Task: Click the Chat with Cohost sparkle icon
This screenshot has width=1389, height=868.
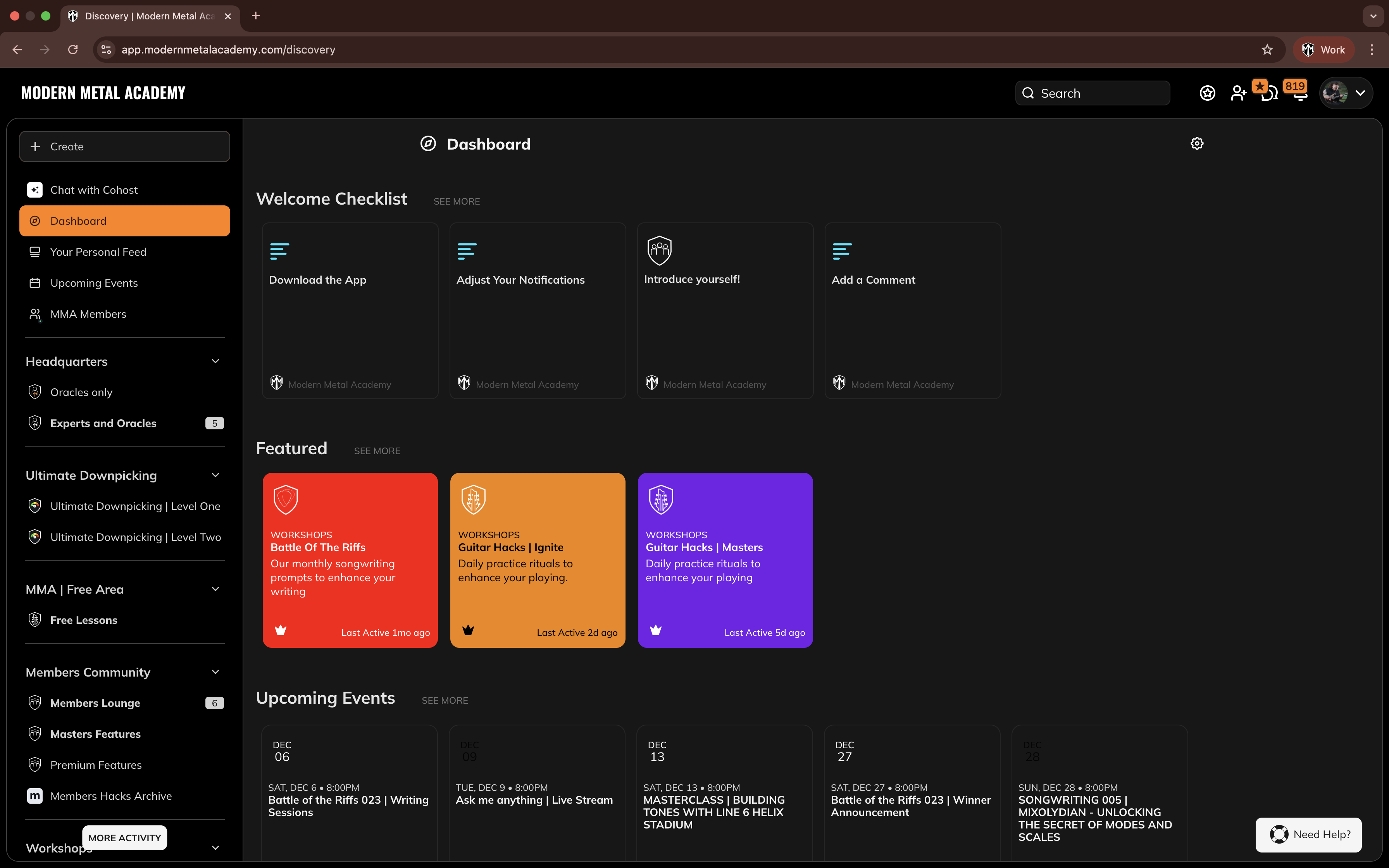Action: [x=35, y=190]
